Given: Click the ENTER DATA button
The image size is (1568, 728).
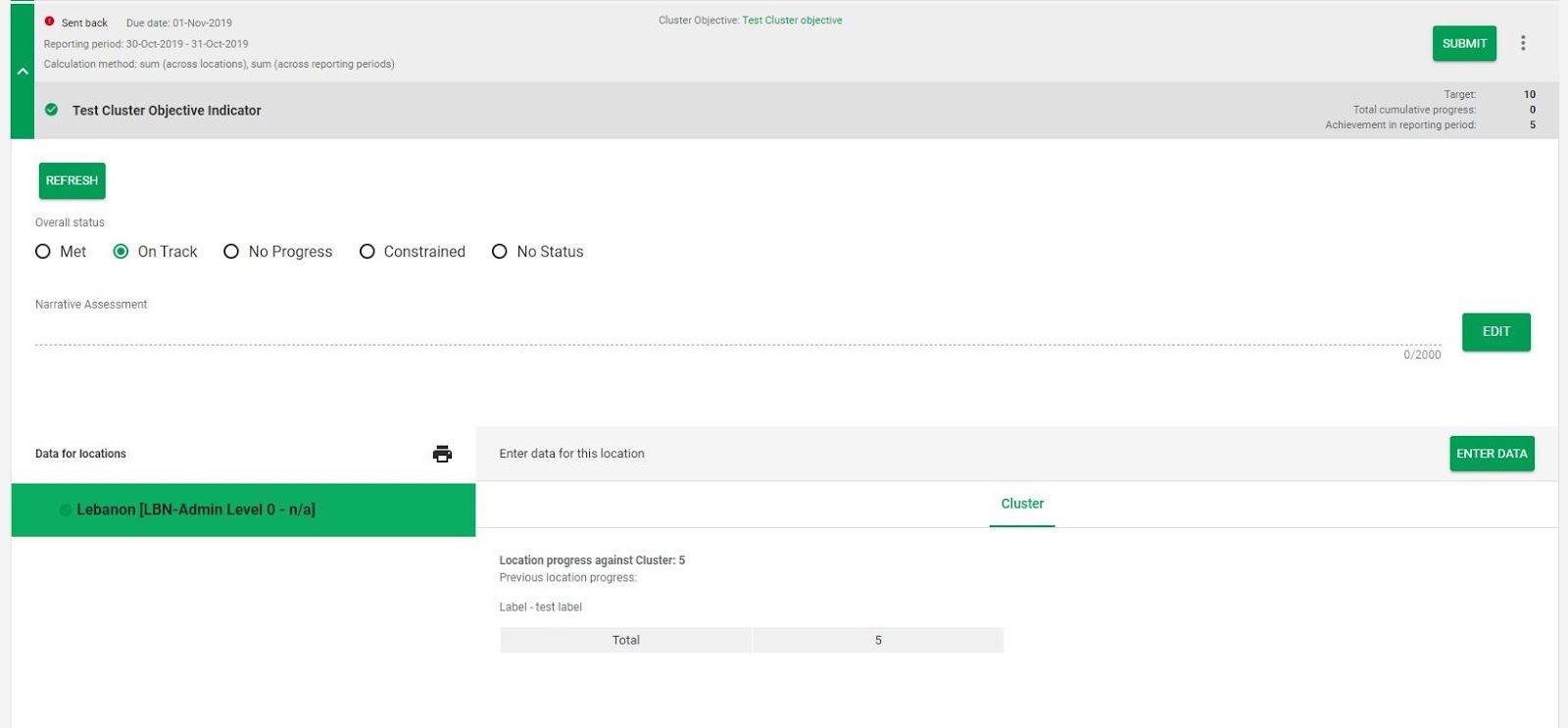Looking at the screenshot, I should (1492, 454).
